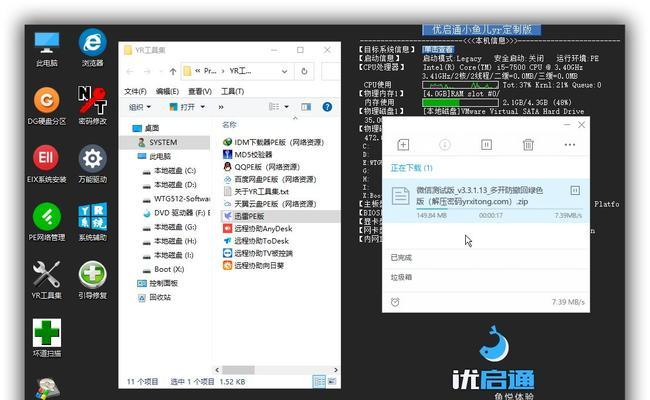Switch to details view icon in status bar

tap(319, 381)
